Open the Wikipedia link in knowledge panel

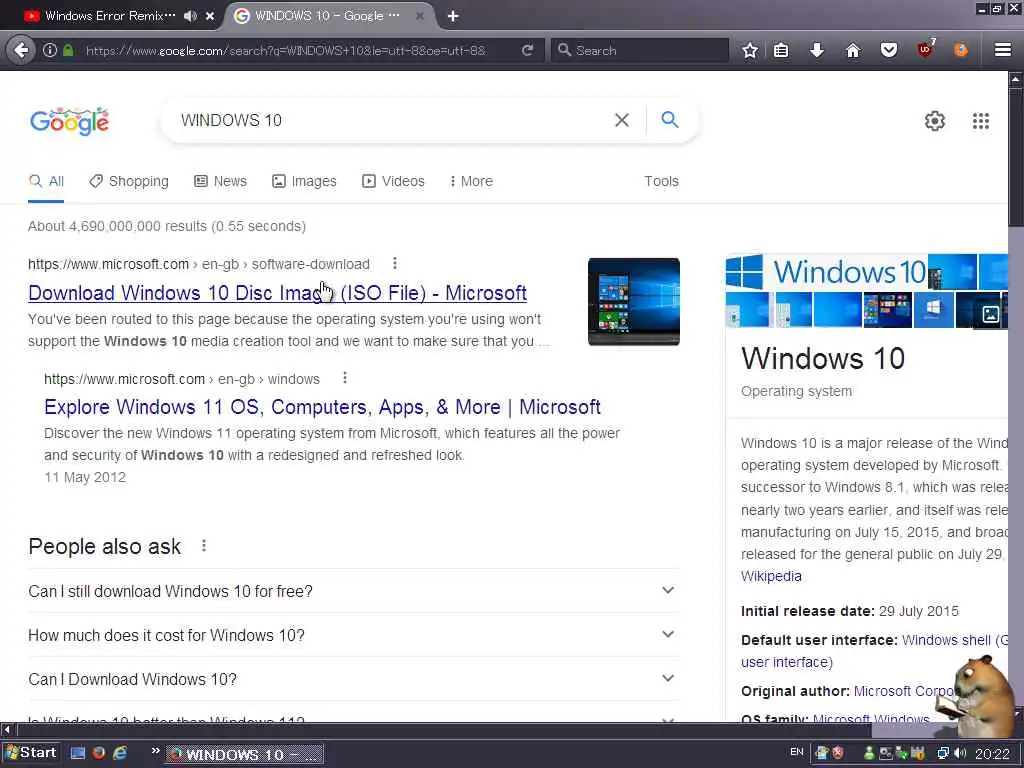771,576
